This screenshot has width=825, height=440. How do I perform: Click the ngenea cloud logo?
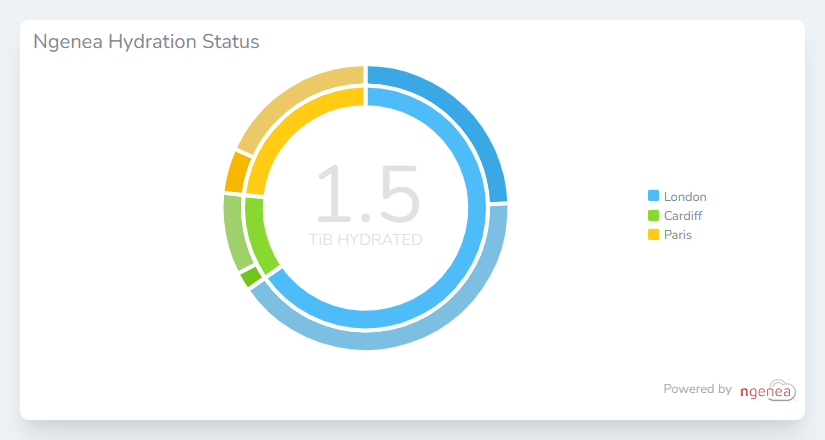pos(768,391)
